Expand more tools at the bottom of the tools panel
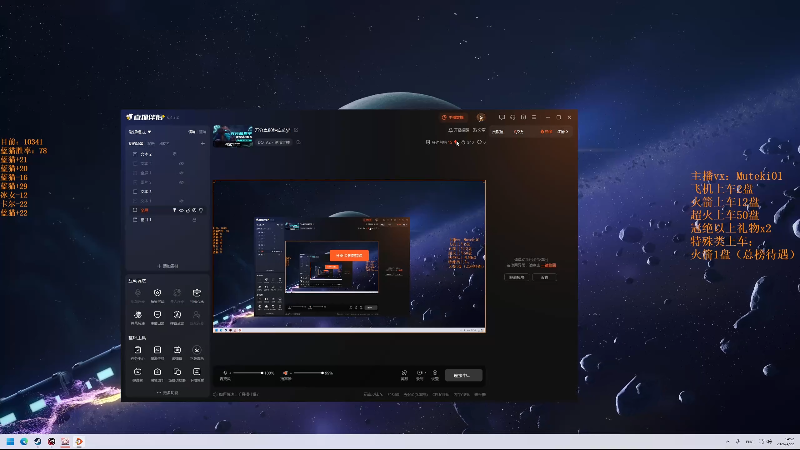This screenshot has height=450, width=800. point(168,393)
